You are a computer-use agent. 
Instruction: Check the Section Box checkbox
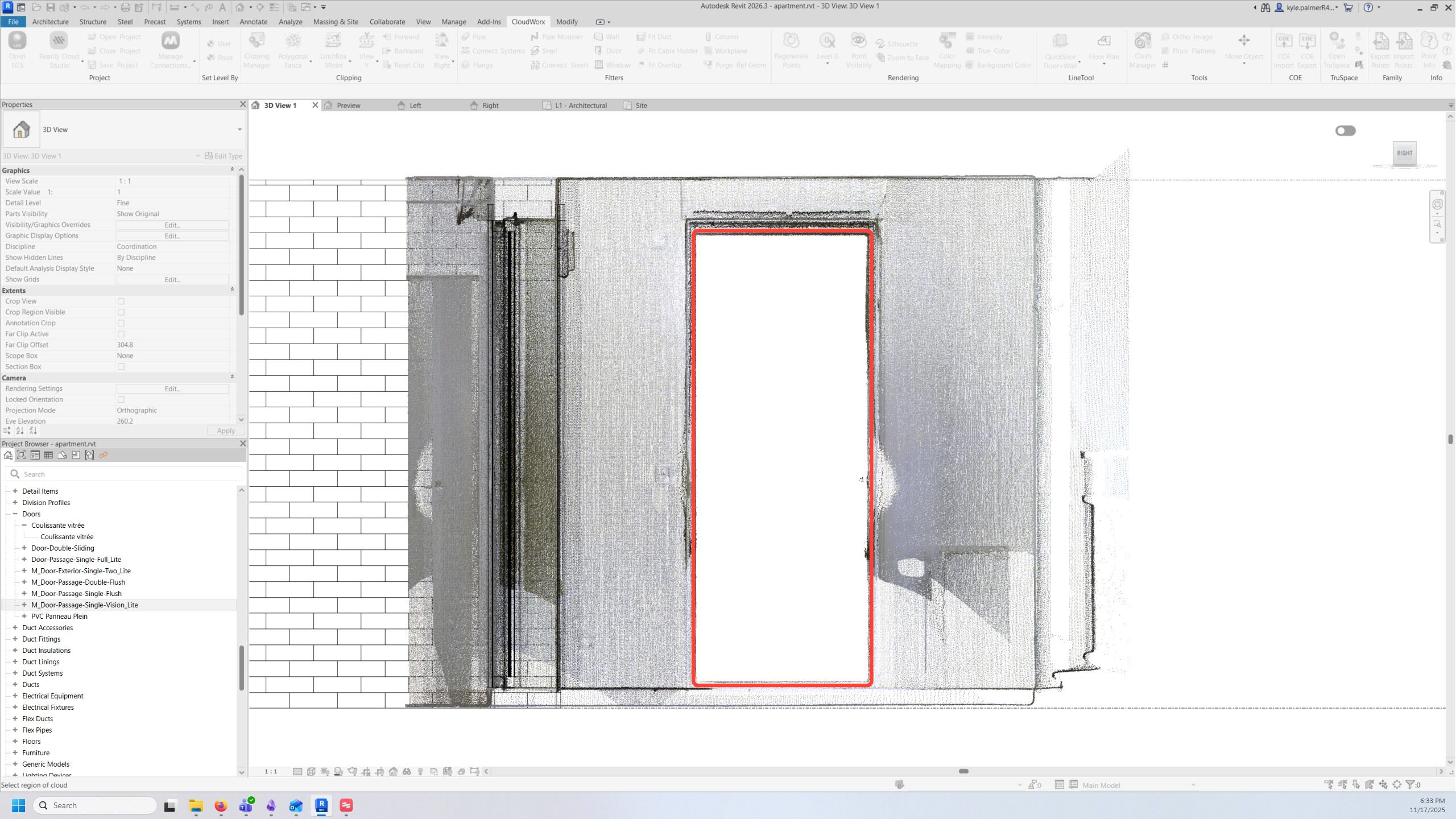point(121,367)
